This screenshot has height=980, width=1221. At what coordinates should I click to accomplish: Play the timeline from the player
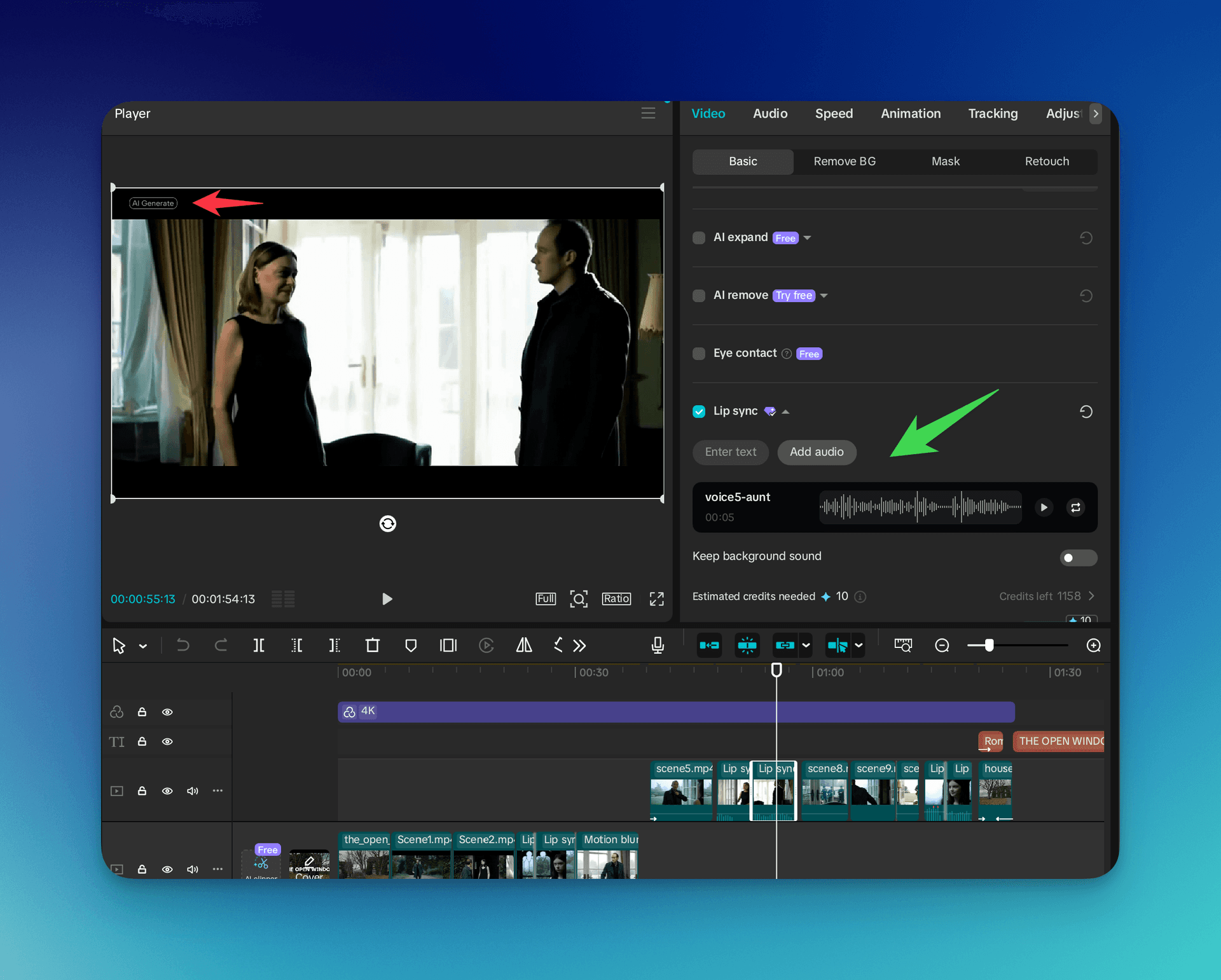pos(387,598)
